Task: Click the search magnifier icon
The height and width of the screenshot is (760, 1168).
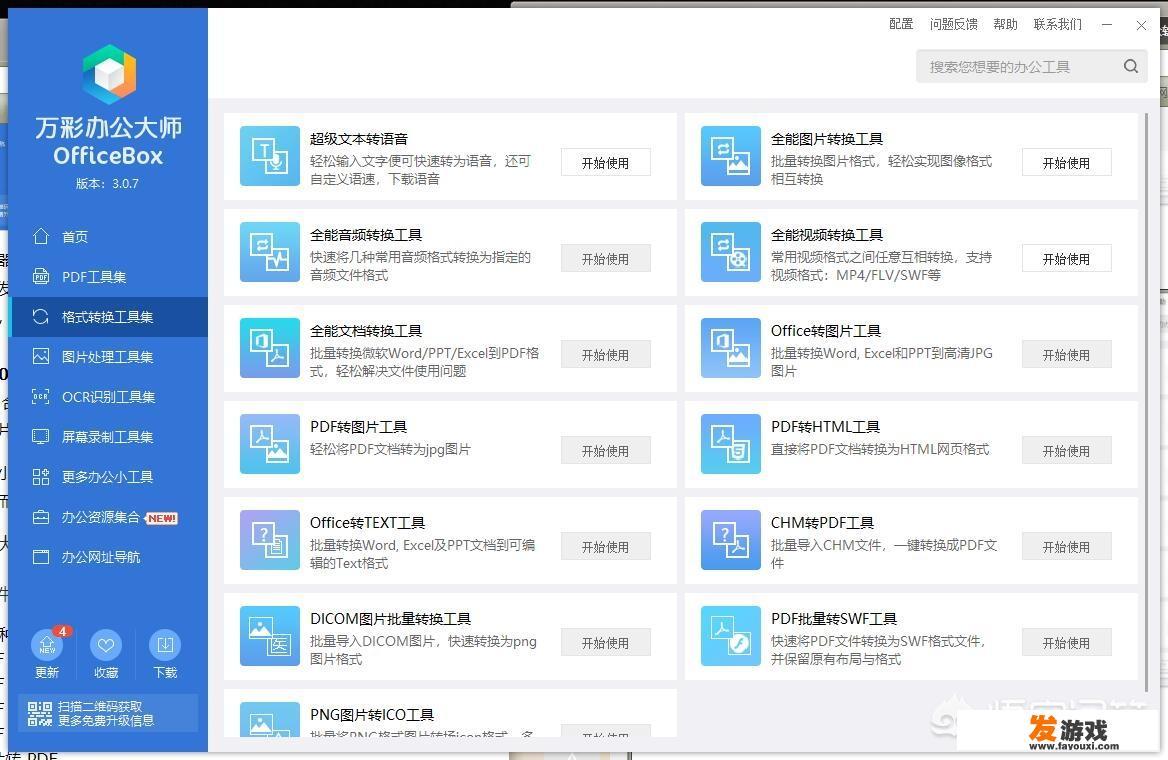Action: point(1131,66)
